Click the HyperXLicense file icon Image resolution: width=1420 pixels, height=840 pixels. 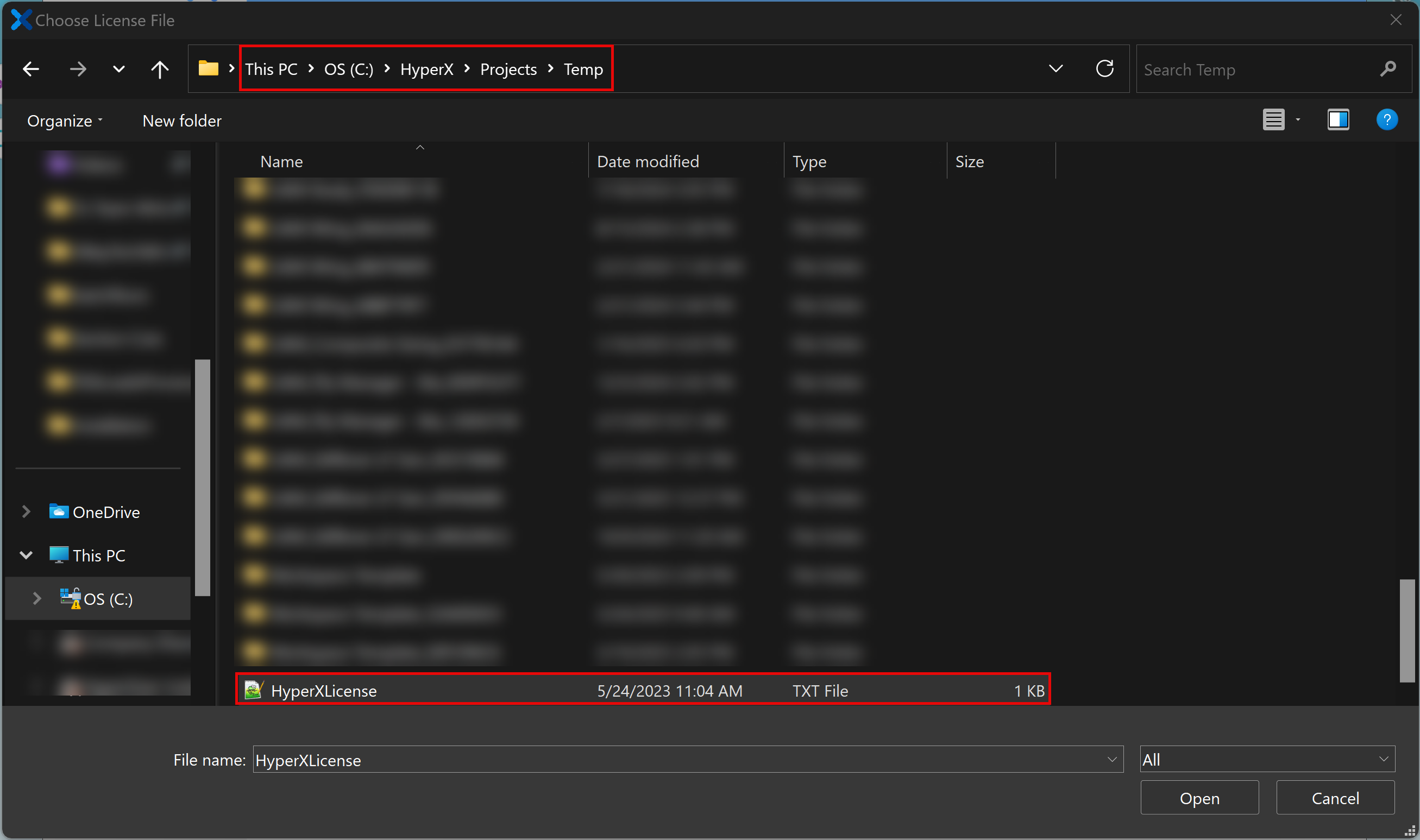tap(254, 690)
